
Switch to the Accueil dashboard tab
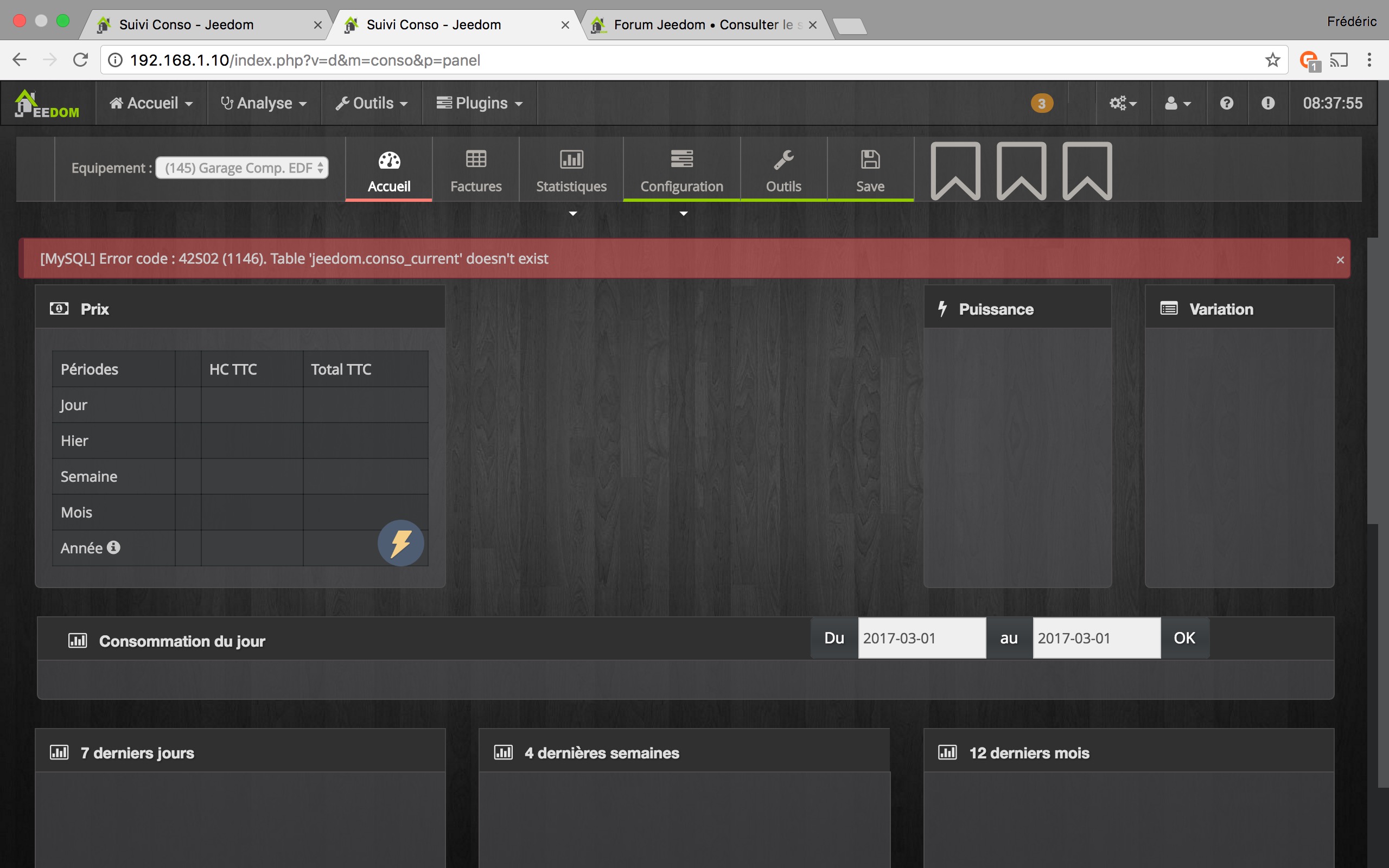coord(388,170)
